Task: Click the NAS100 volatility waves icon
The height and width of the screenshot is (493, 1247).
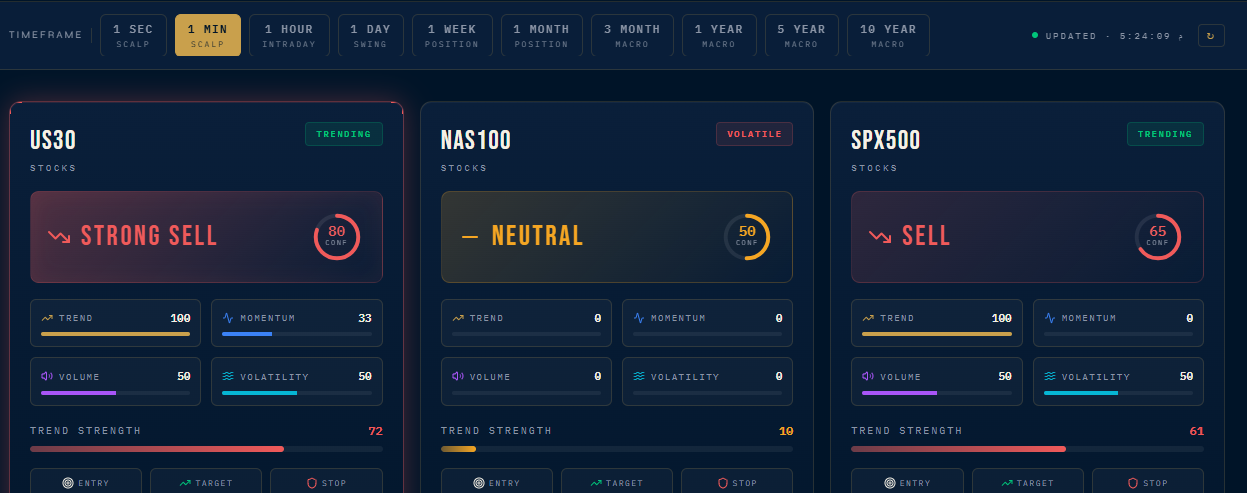Action: pyautogui.click(x=639, y=377)
